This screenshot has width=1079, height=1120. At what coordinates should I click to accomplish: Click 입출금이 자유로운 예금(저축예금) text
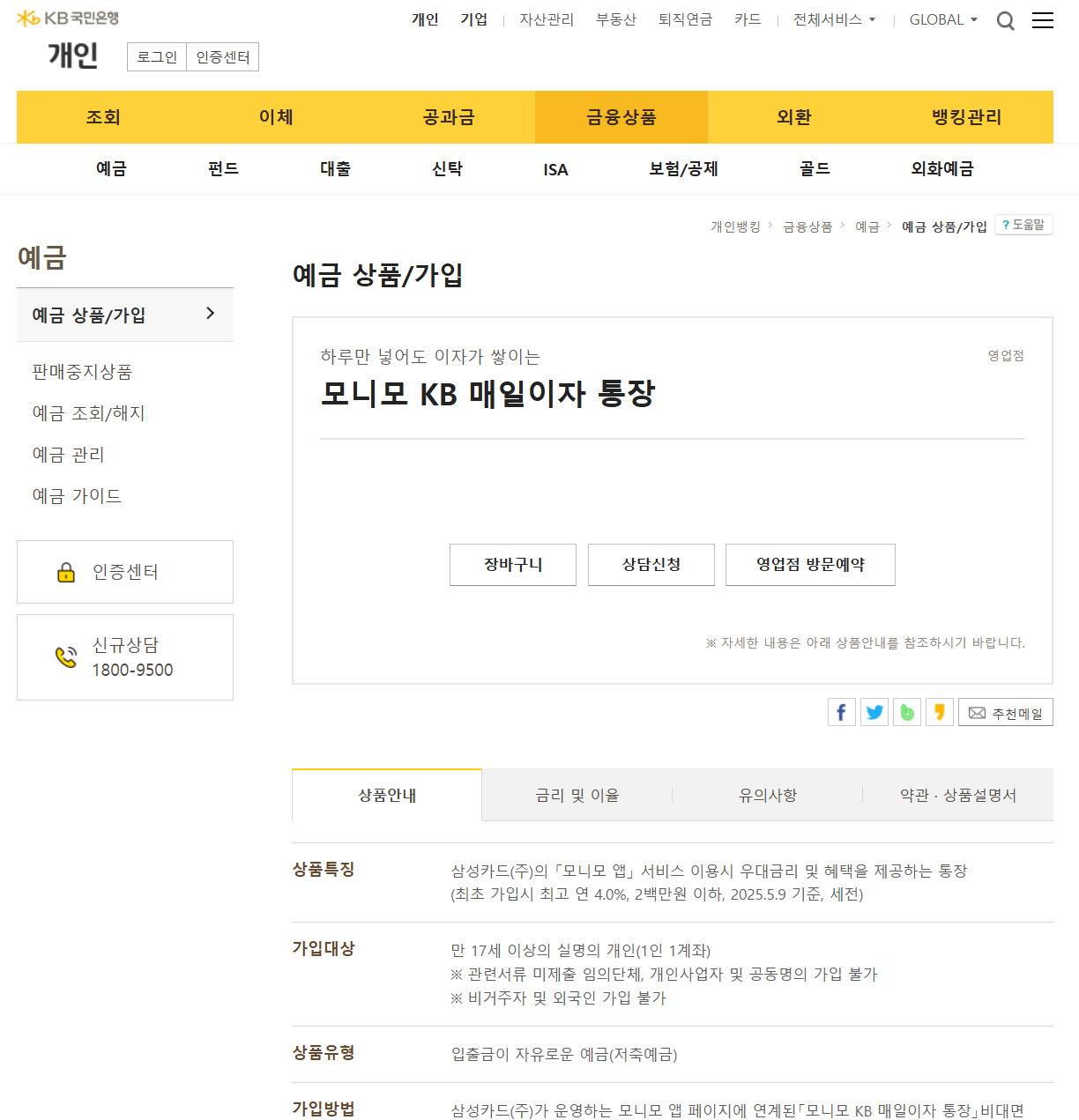click(564, 1054)
